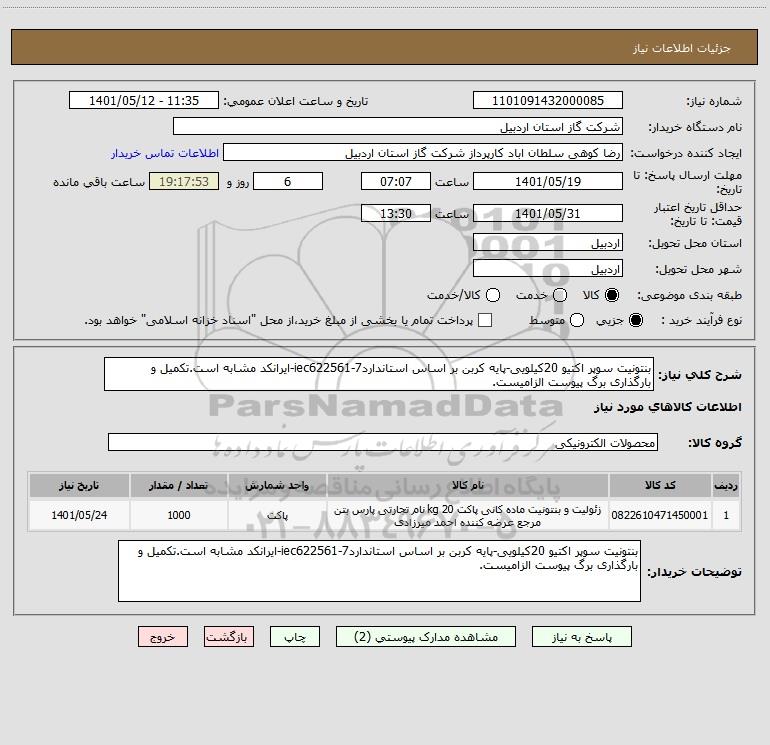
Task: Click the خروج exit button
Action: coord(163,637)
